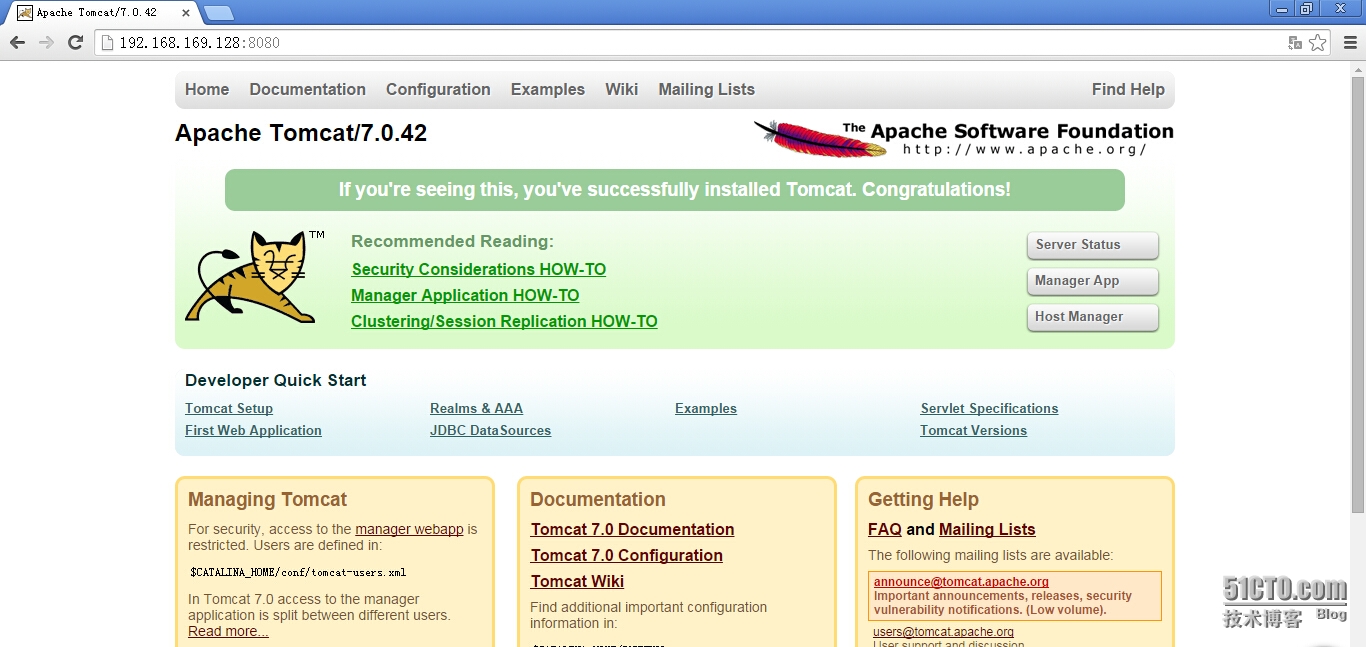
Task: Click the browser forward arrow
Action: 46,42
